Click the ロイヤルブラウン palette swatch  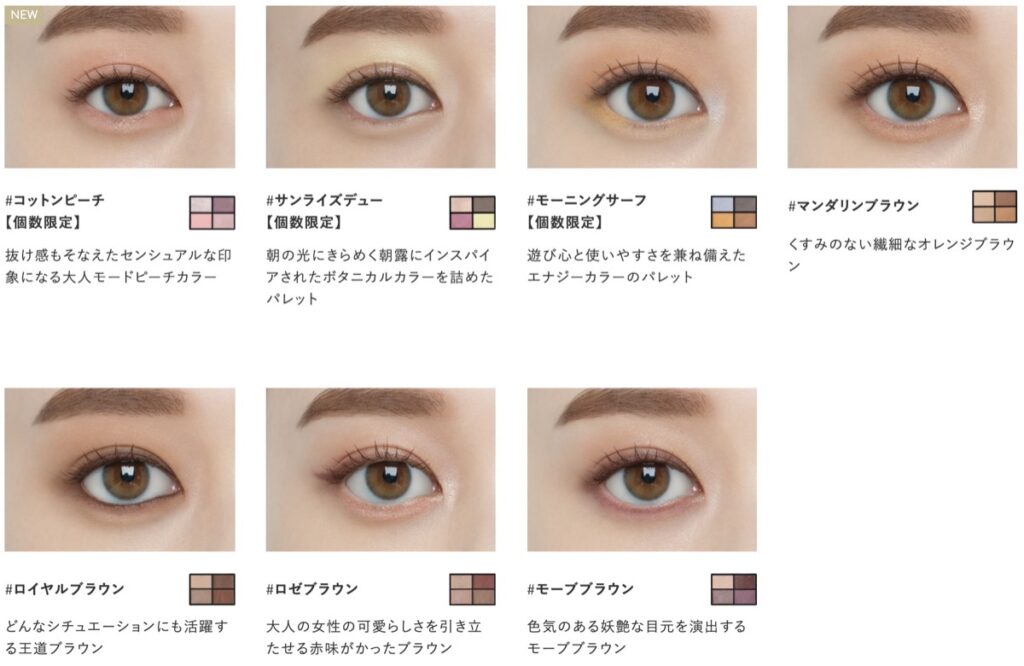[212, 589]
